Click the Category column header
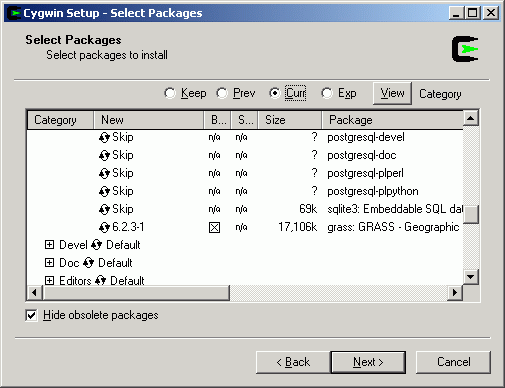Screen dimensions: 505x388 coord(60,120)
